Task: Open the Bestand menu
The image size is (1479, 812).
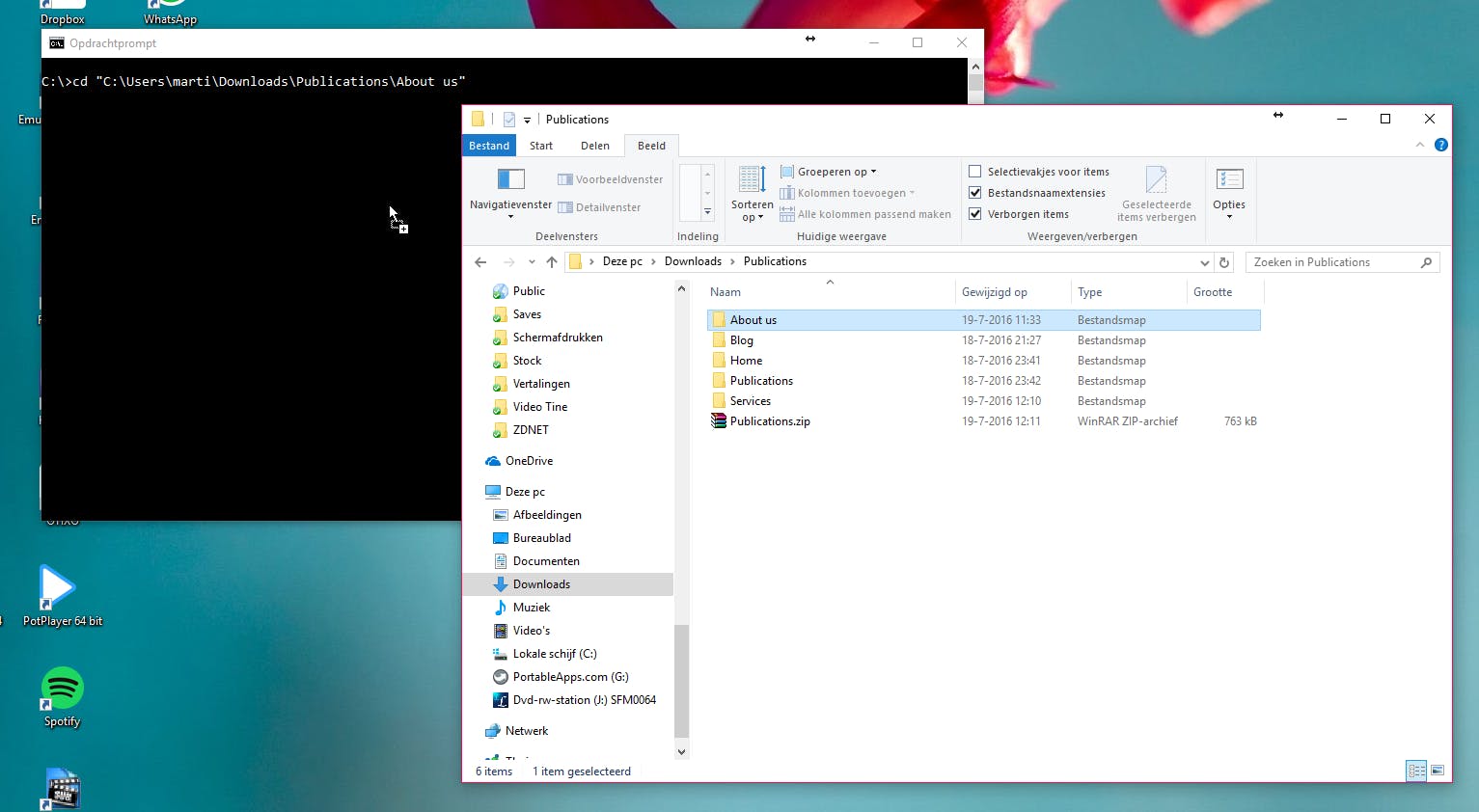Action: coord(488,145)
